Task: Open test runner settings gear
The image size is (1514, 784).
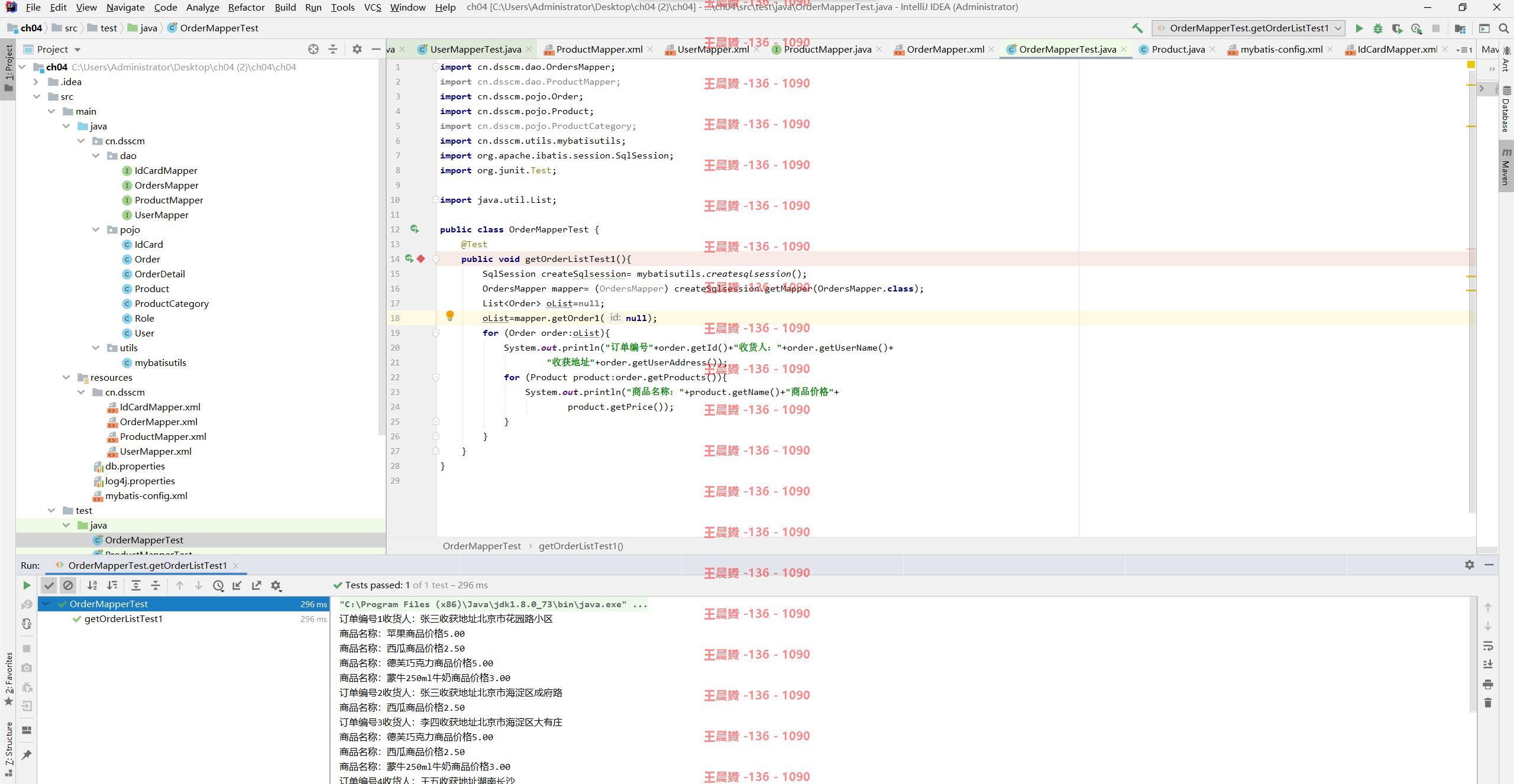Action: tap(276, 585)
